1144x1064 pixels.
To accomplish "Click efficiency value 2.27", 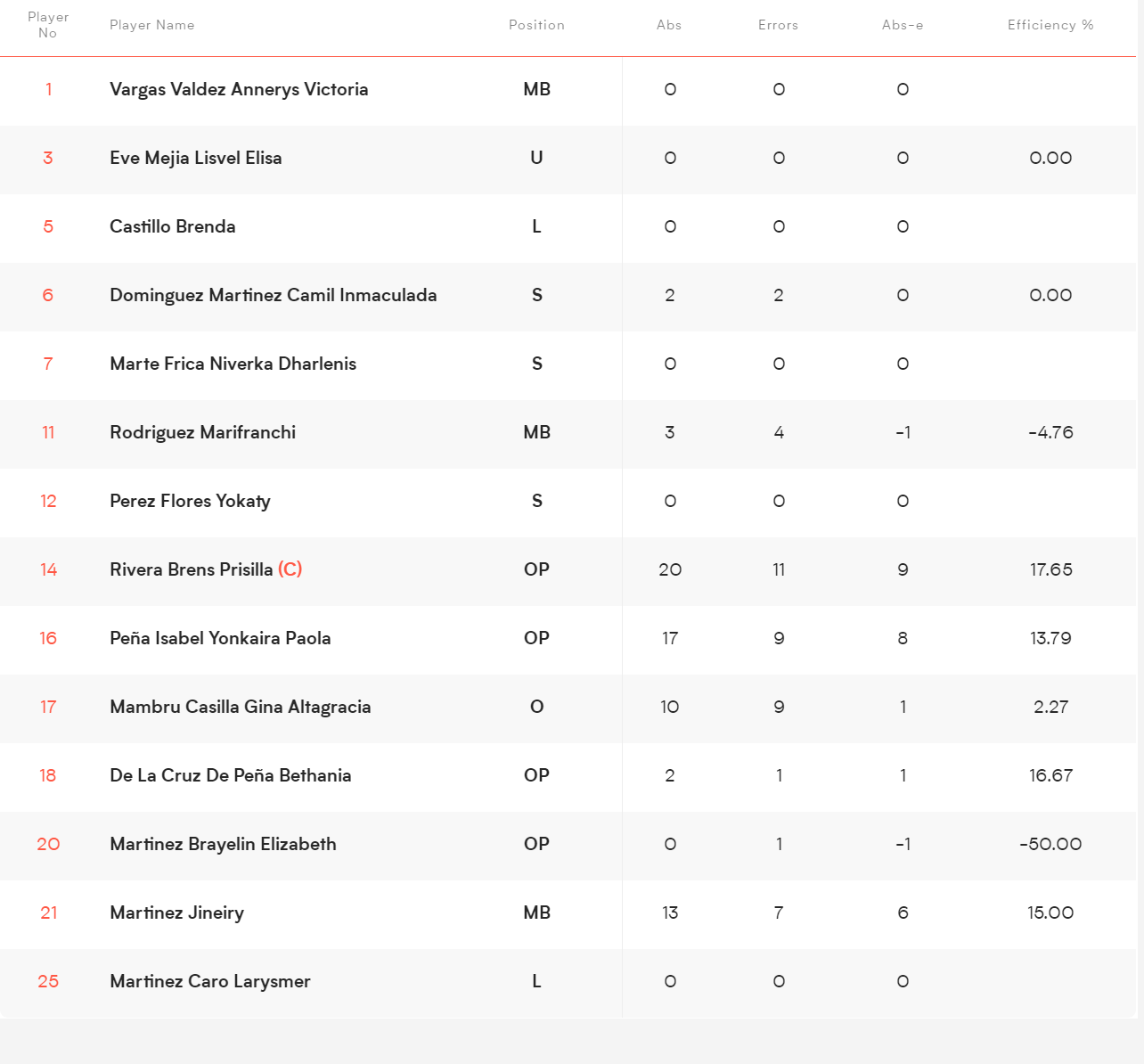I will tap(1050, 707).
